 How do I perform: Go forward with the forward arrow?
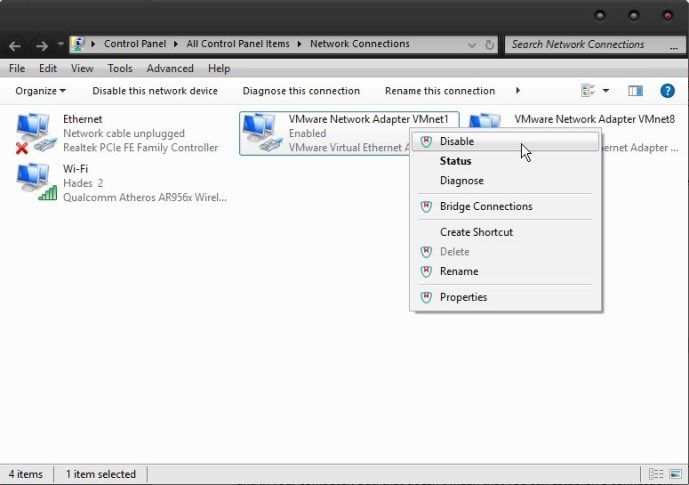42,45
